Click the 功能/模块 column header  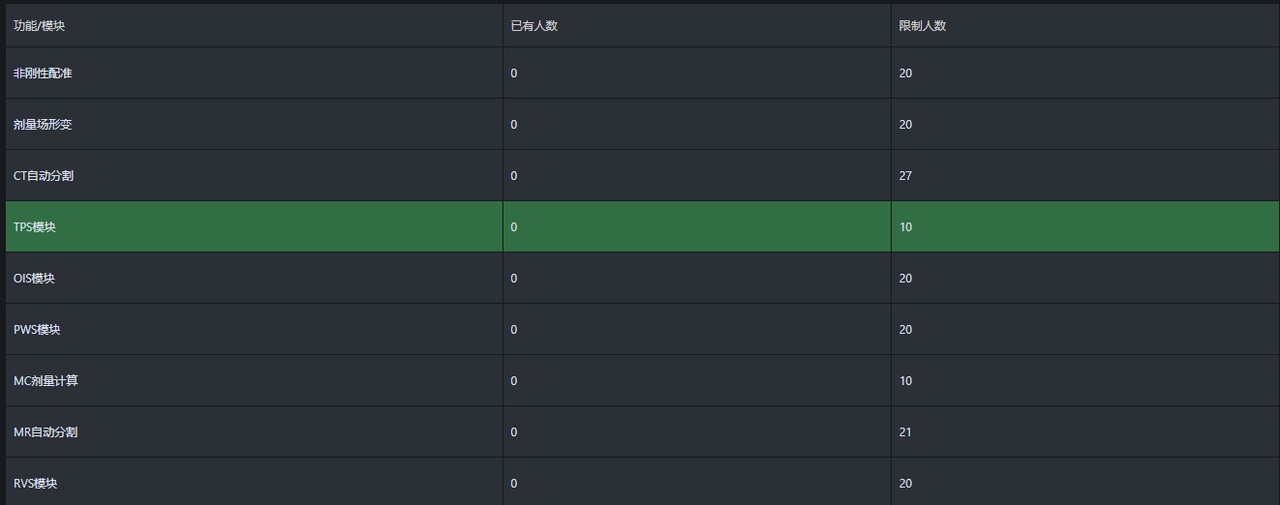coord(39,26)
